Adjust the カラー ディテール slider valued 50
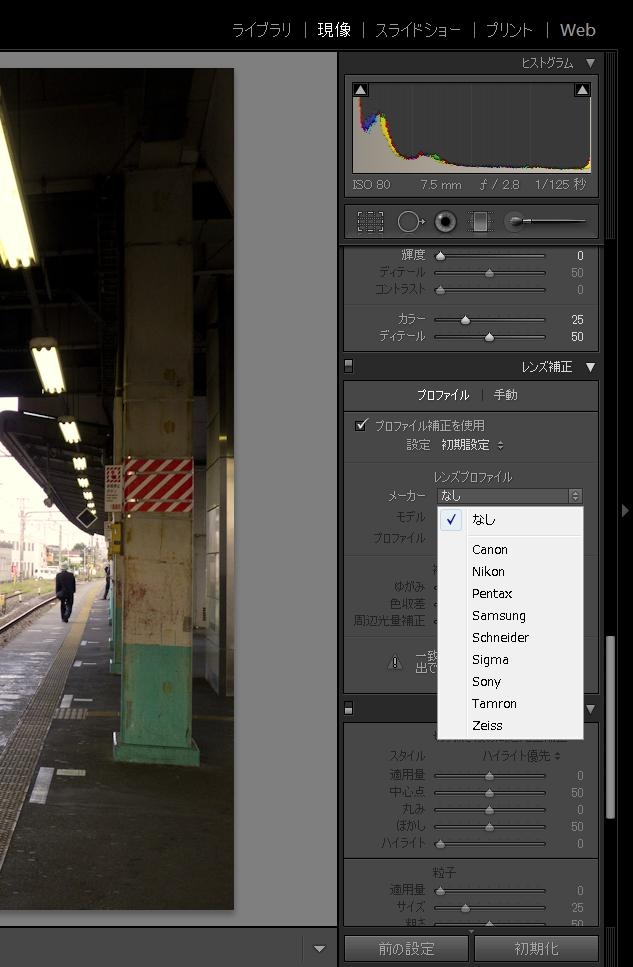The width and height of the screenshot is (633, 967). tap(489, 337)
